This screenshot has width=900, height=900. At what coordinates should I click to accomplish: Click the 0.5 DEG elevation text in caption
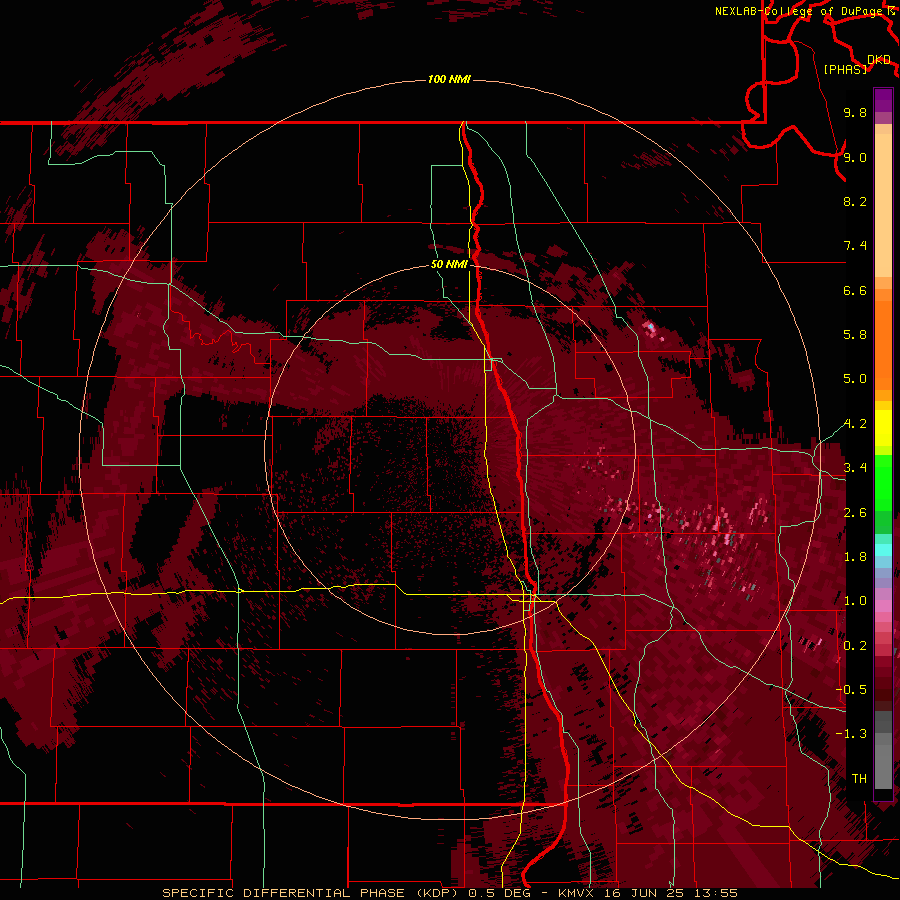[501, 893]
